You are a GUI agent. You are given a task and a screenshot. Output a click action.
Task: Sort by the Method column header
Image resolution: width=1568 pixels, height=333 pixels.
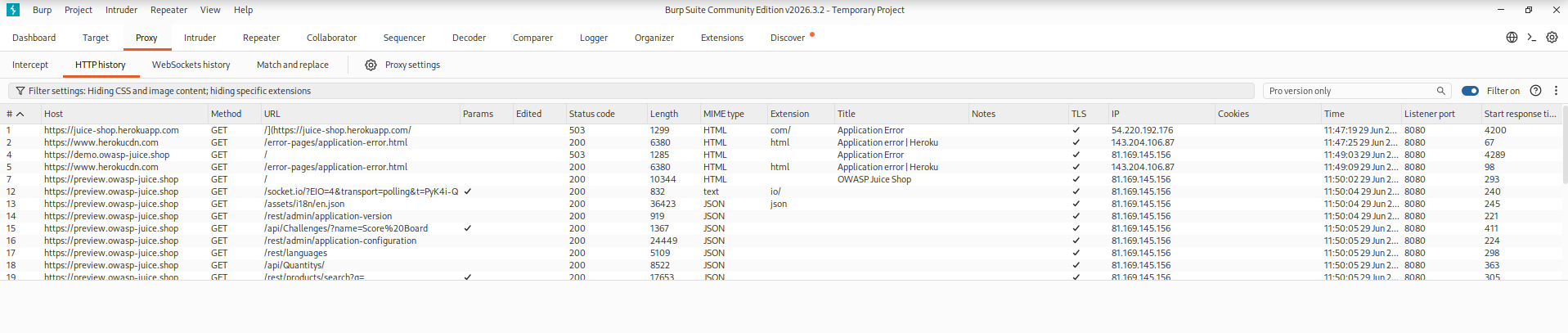(x=233, y=114)
